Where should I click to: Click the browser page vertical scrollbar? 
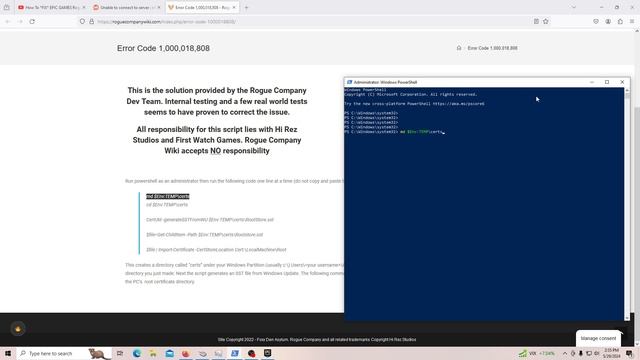(x=637, y=188)
